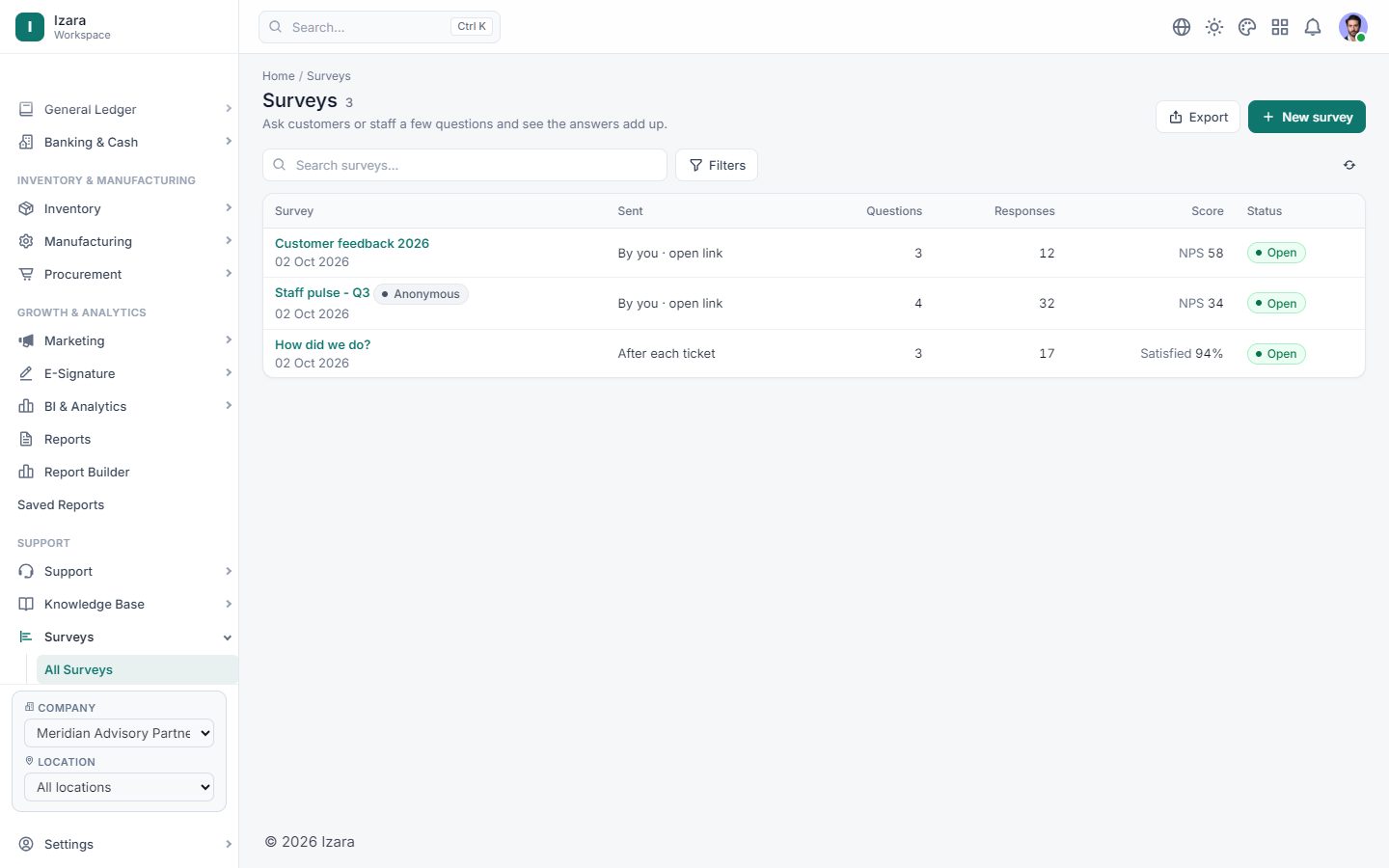This screenshot has width=1389, height=868.
Task: Click the BI & Analytics chart icon
Action: (26, 406)
